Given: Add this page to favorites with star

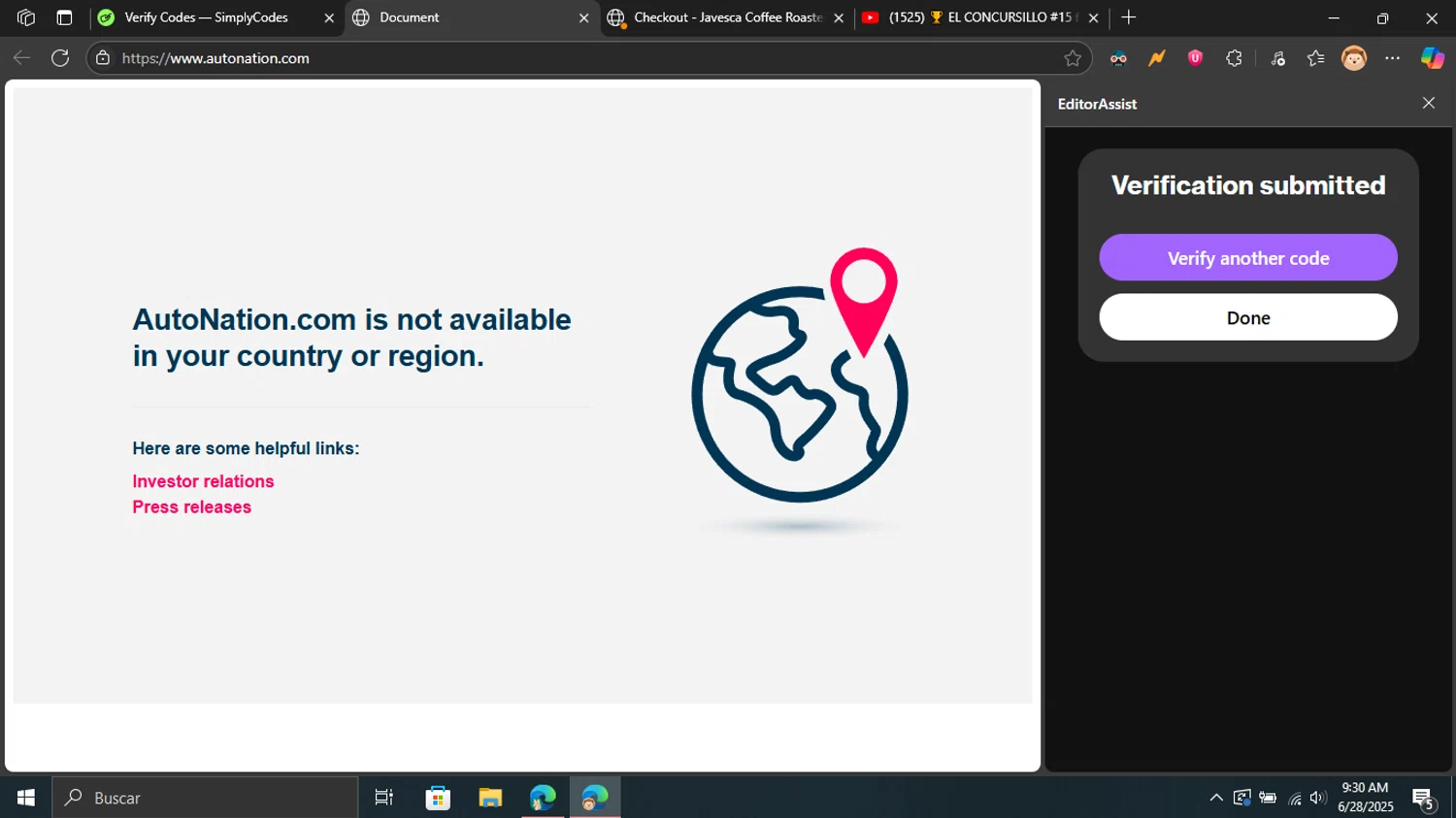Looking at the screenshot, I should coord(1073,58).
